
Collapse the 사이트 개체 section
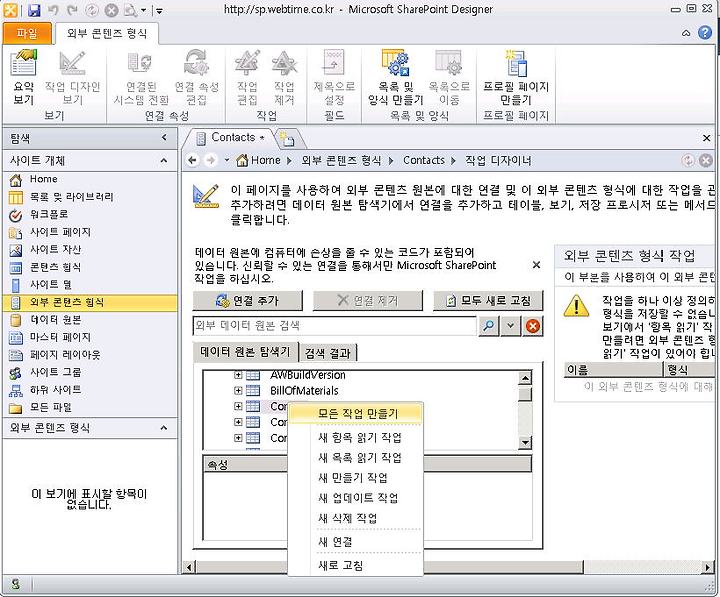point(164,160)
